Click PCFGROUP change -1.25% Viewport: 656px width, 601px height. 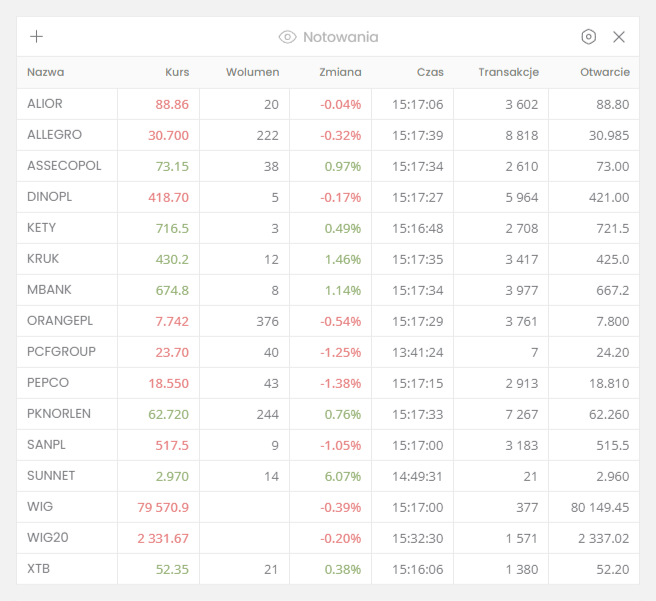tap(341, 352)
